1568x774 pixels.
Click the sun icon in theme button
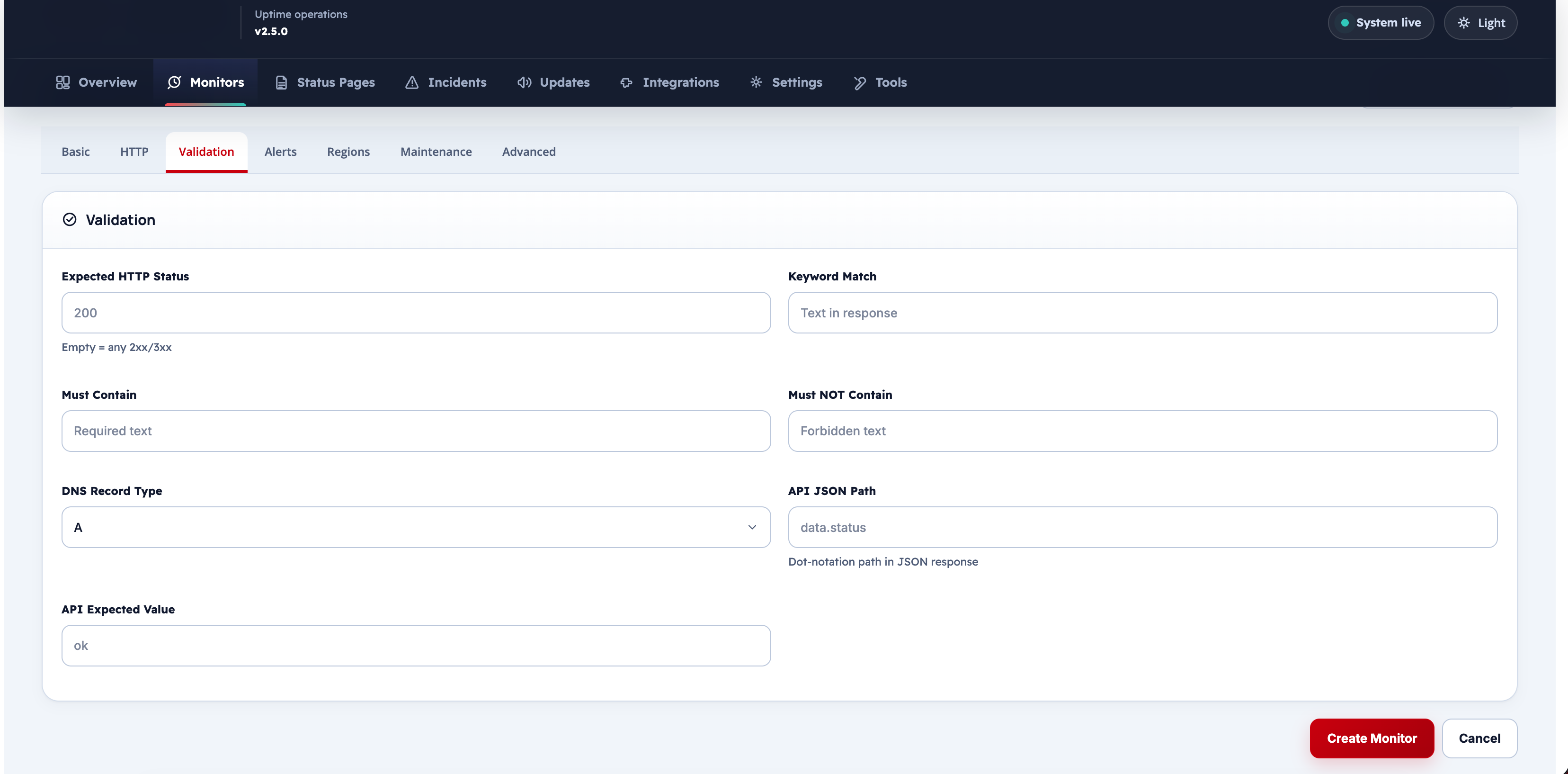click(x=1464, y=23)
